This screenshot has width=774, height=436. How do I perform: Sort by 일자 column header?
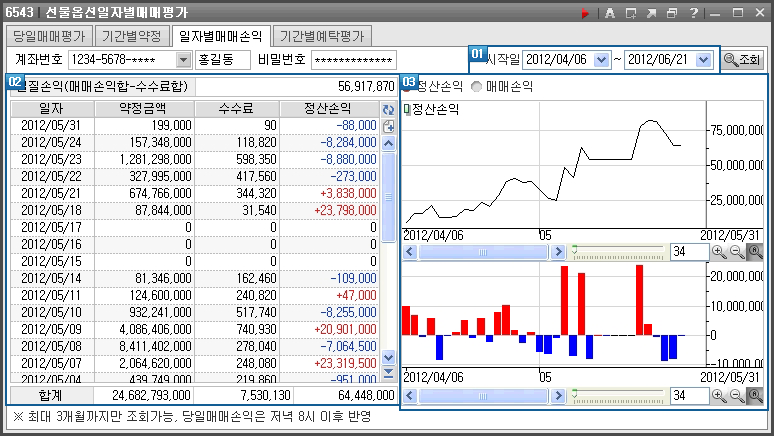tap(52, 109)
